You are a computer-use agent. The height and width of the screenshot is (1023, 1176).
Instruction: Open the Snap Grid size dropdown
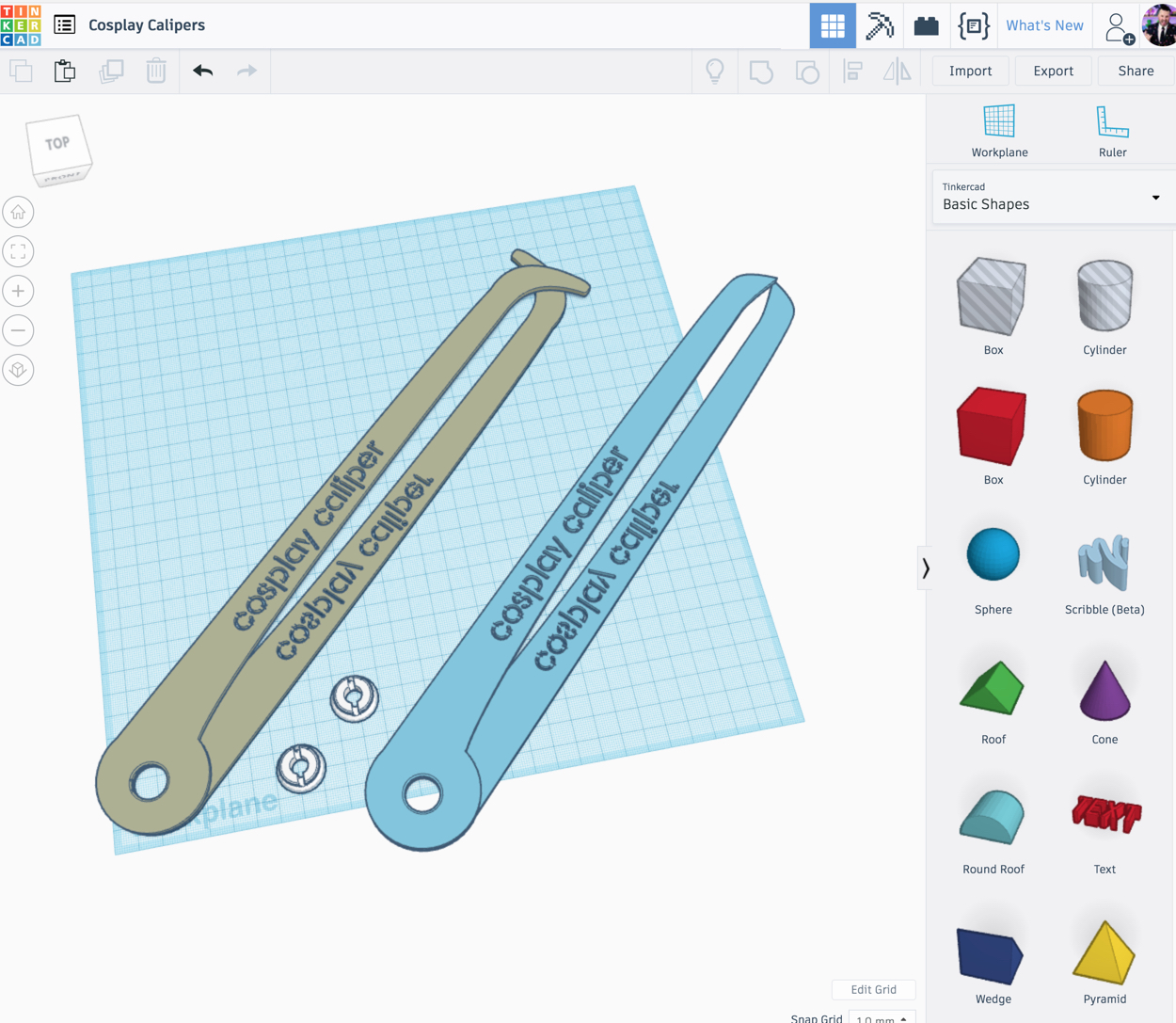coord(882,1017)
